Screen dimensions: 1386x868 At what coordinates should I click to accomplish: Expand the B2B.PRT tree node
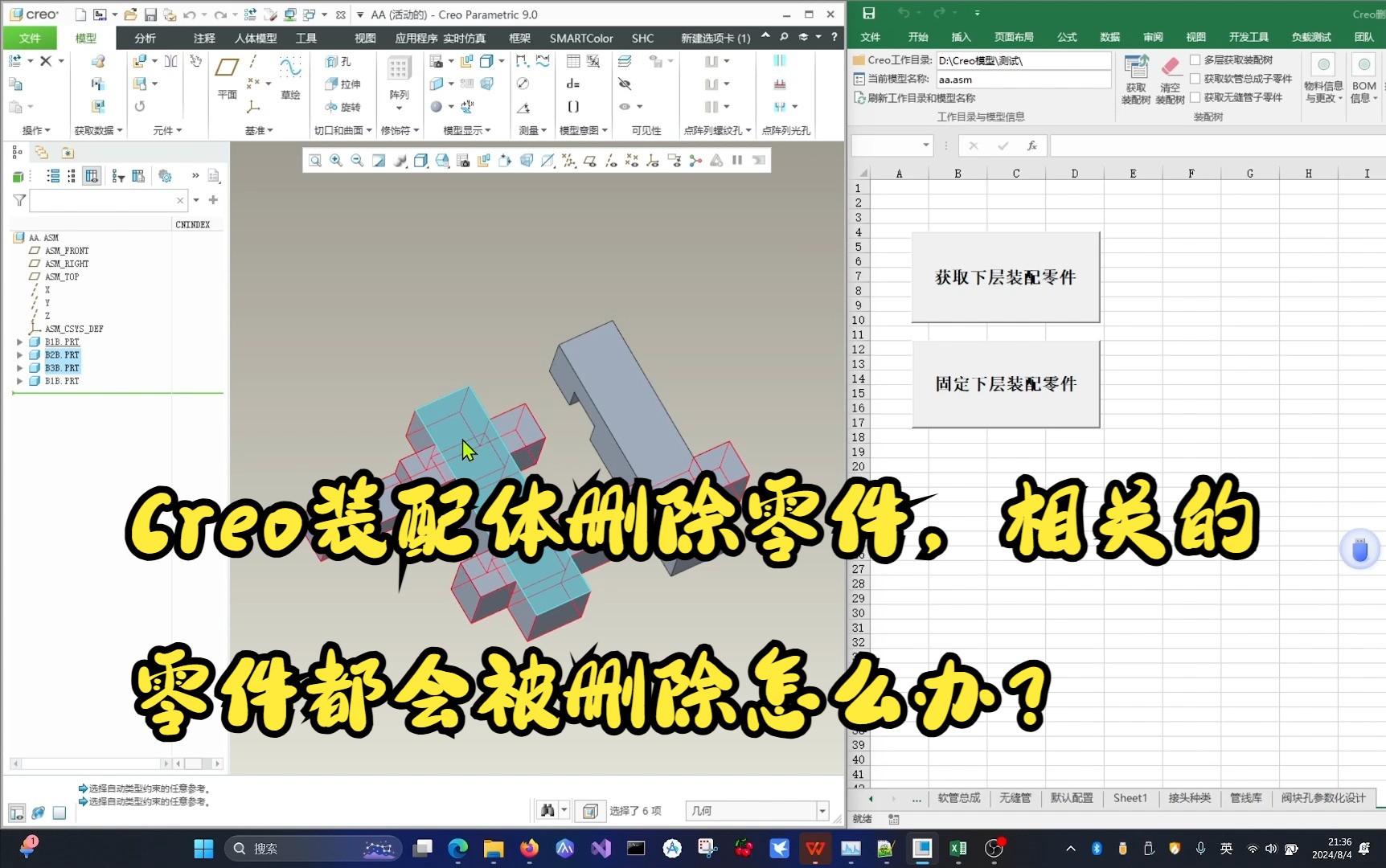pyautogui.click(x=20, y=355)
